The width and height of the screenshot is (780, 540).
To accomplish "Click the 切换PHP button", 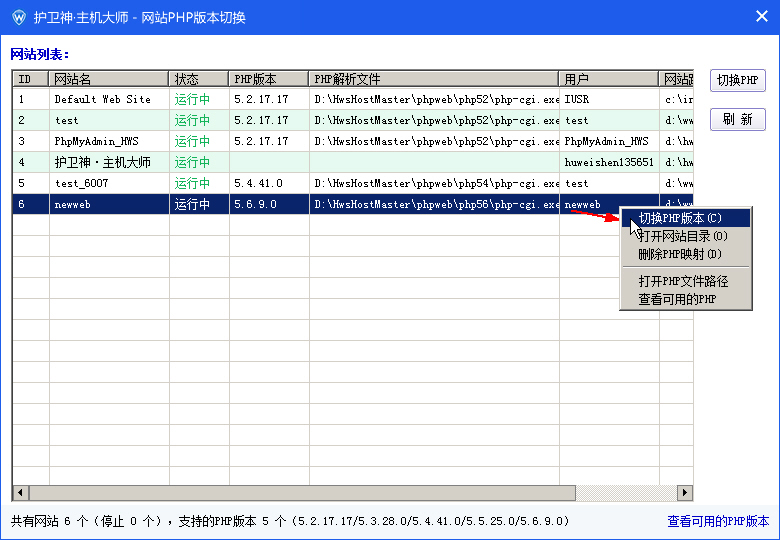I will (738, 81).
